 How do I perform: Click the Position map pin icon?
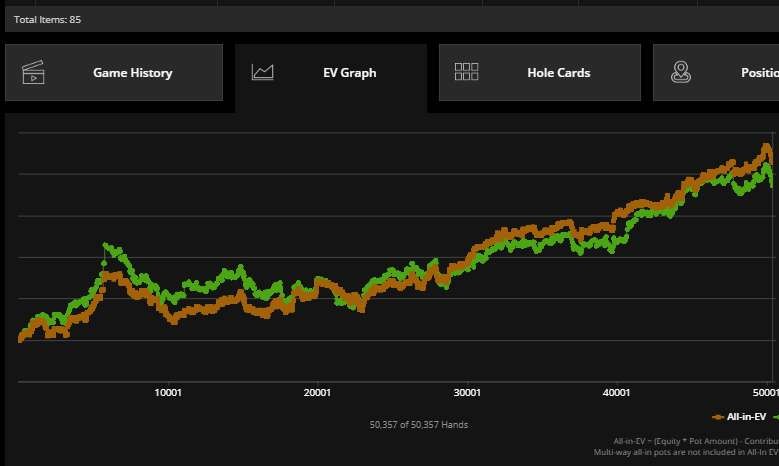pyautogui.click(x=681, y=72)
